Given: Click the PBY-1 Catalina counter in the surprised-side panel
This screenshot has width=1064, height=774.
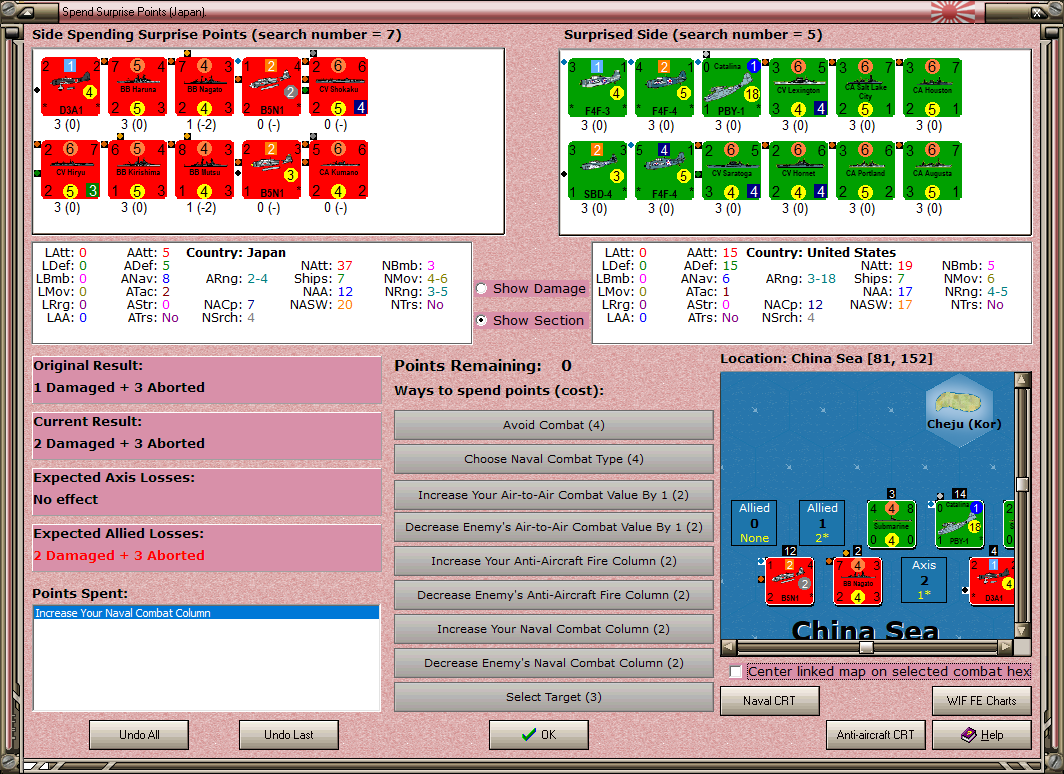Looking at the screenshot, I should (x=732, y=88).
